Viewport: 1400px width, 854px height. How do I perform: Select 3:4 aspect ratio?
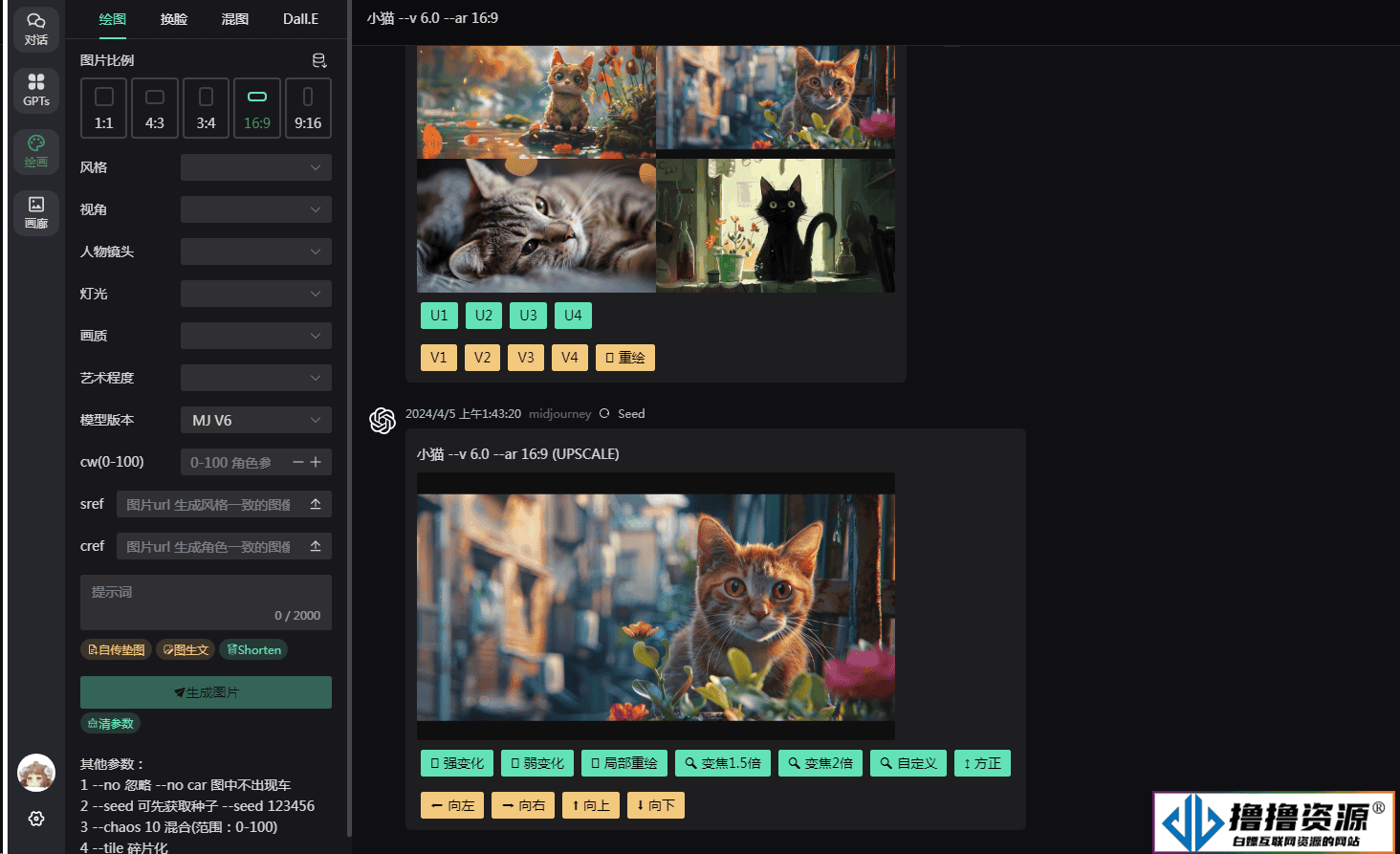tap(206, 108)
